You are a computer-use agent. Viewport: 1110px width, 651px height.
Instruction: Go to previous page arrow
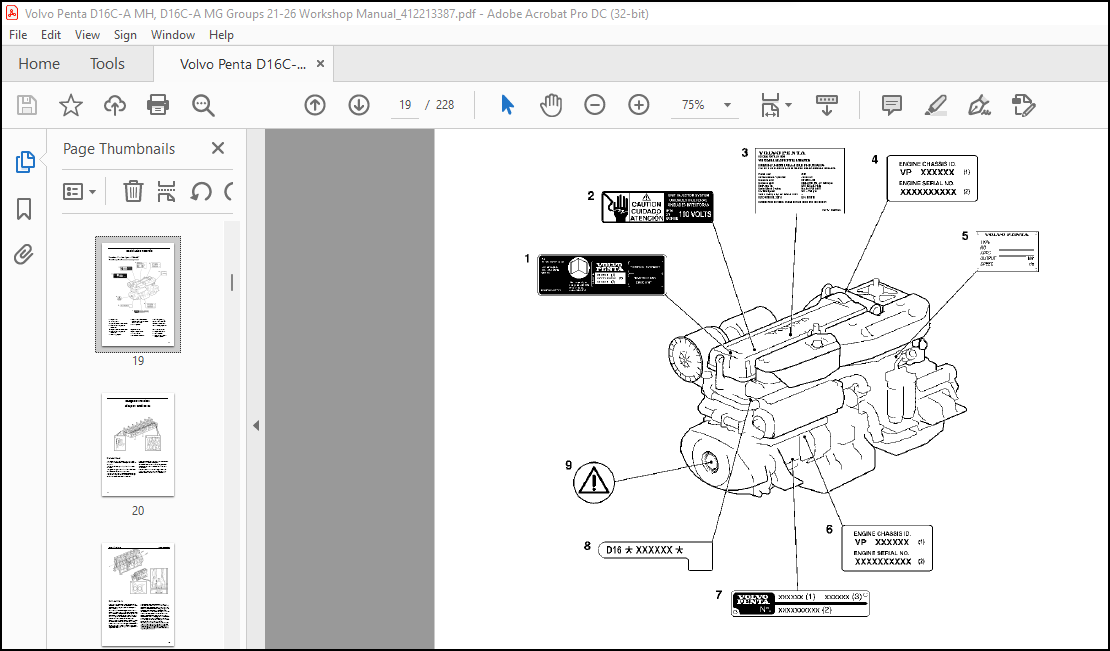pyautogui.click(x=315, y=105)
